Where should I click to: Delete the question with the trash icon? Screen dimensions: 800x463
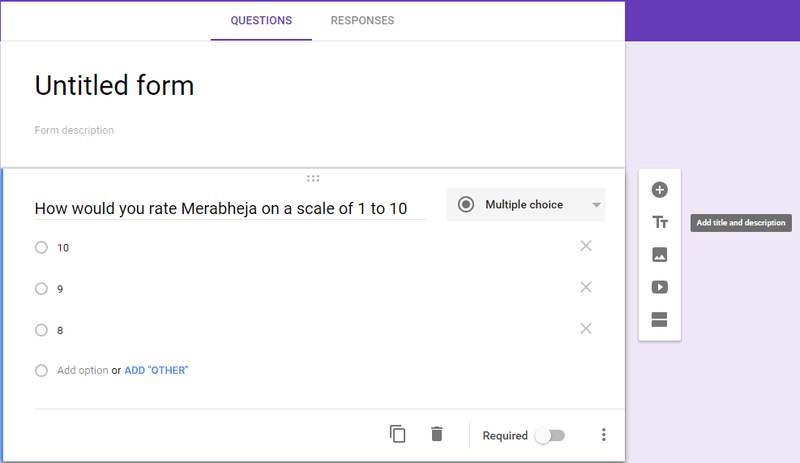click(x=437, y=434)
